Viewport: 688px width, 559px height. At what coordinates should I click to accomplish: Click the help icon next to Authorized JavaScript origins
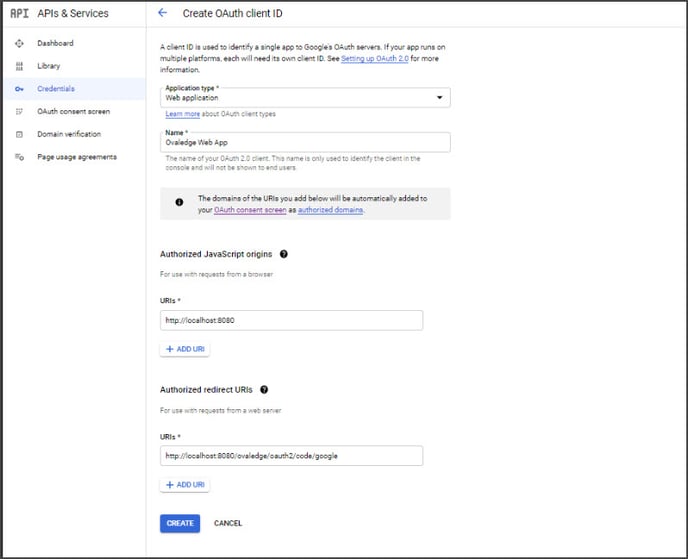pyautogui.click(x=284, y=254)
